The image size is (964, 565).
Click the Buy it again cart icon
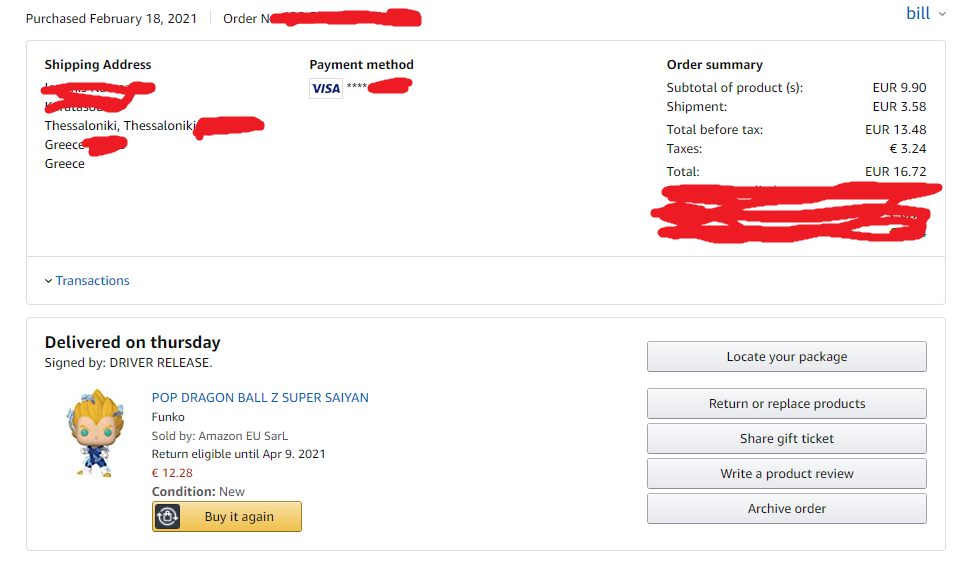[167, 516]
